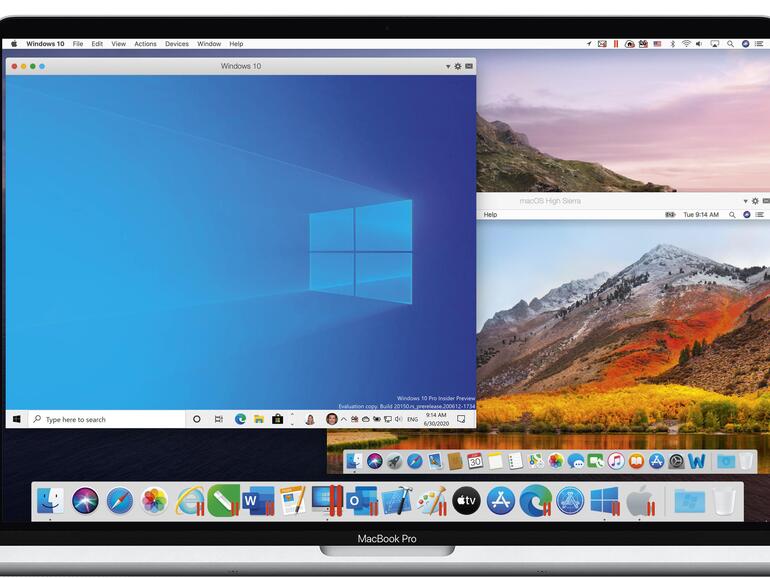Open Windows Action Center notifications icon

pos(461,419)
